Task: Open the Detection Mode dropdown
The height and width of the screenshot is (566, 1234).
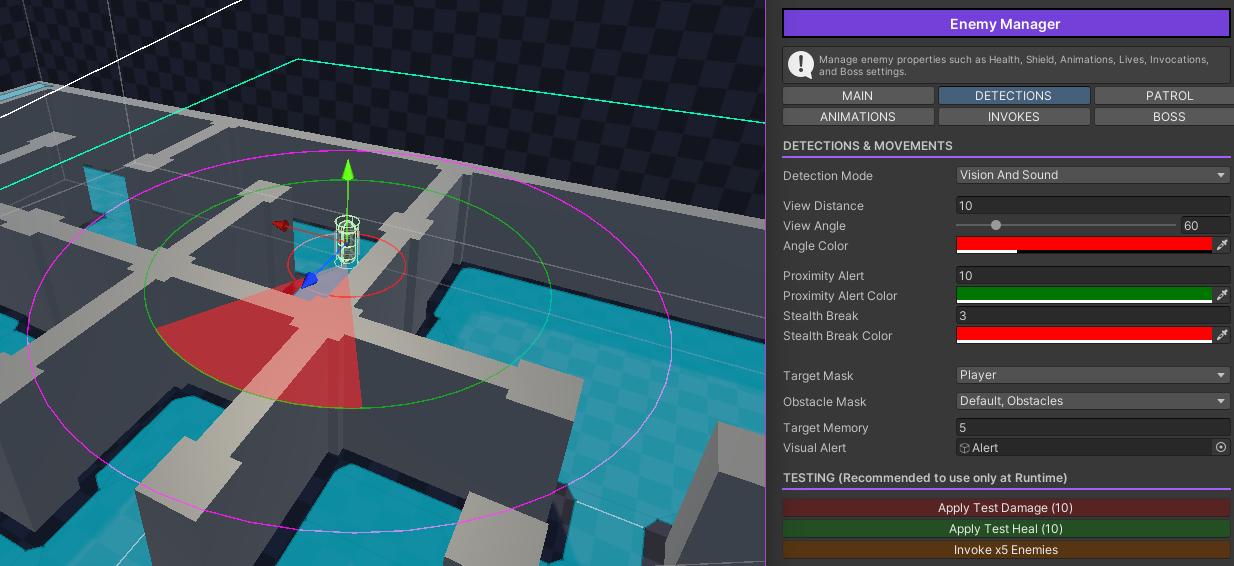Action: coord(1092,175)
